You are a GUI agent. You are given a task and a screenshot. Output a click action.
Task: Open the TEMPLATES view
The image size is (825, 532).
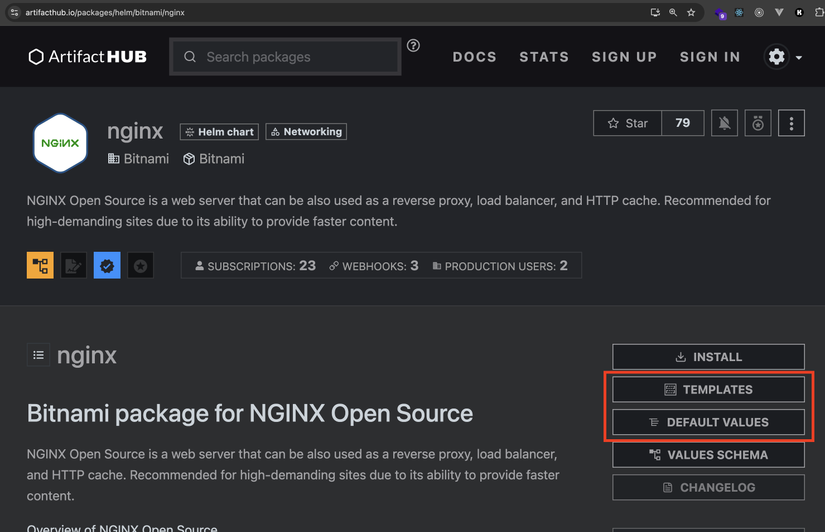pos(708,389)
